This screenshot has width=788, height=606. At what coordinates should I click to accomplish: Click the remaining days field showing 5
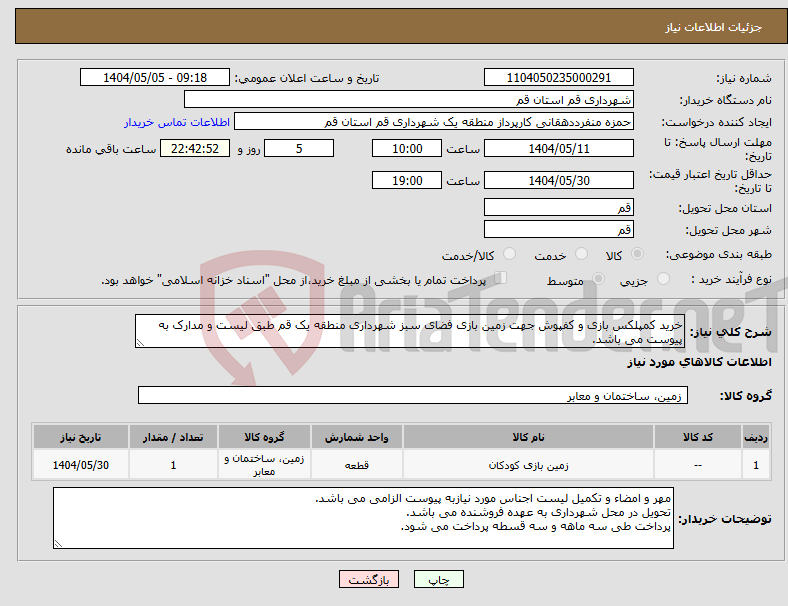click(299, 148)
